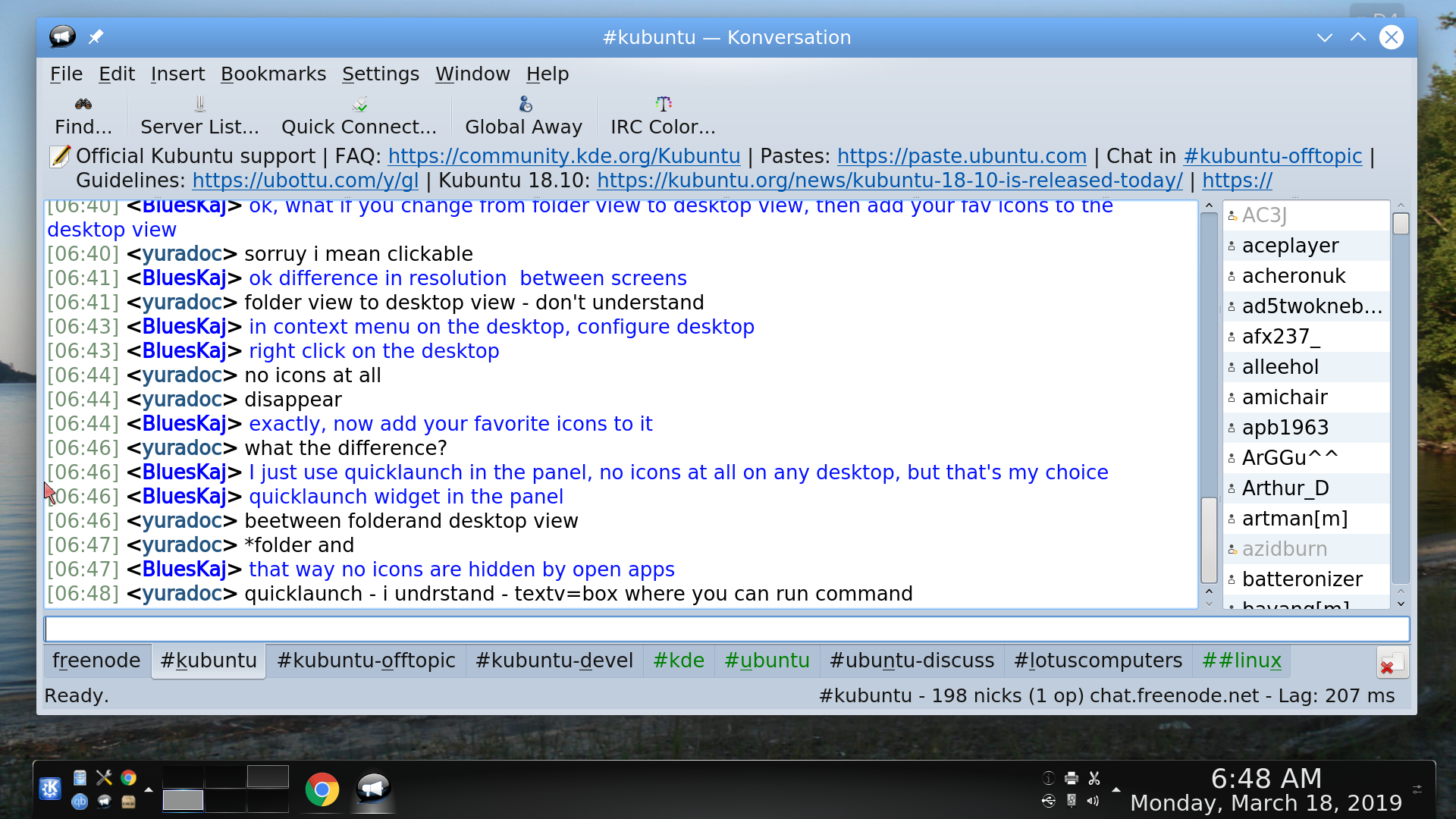Open the community.kde.org/Kubuntu FAQ link
This screenshot has height=819, width=1456.
[563, 156]
